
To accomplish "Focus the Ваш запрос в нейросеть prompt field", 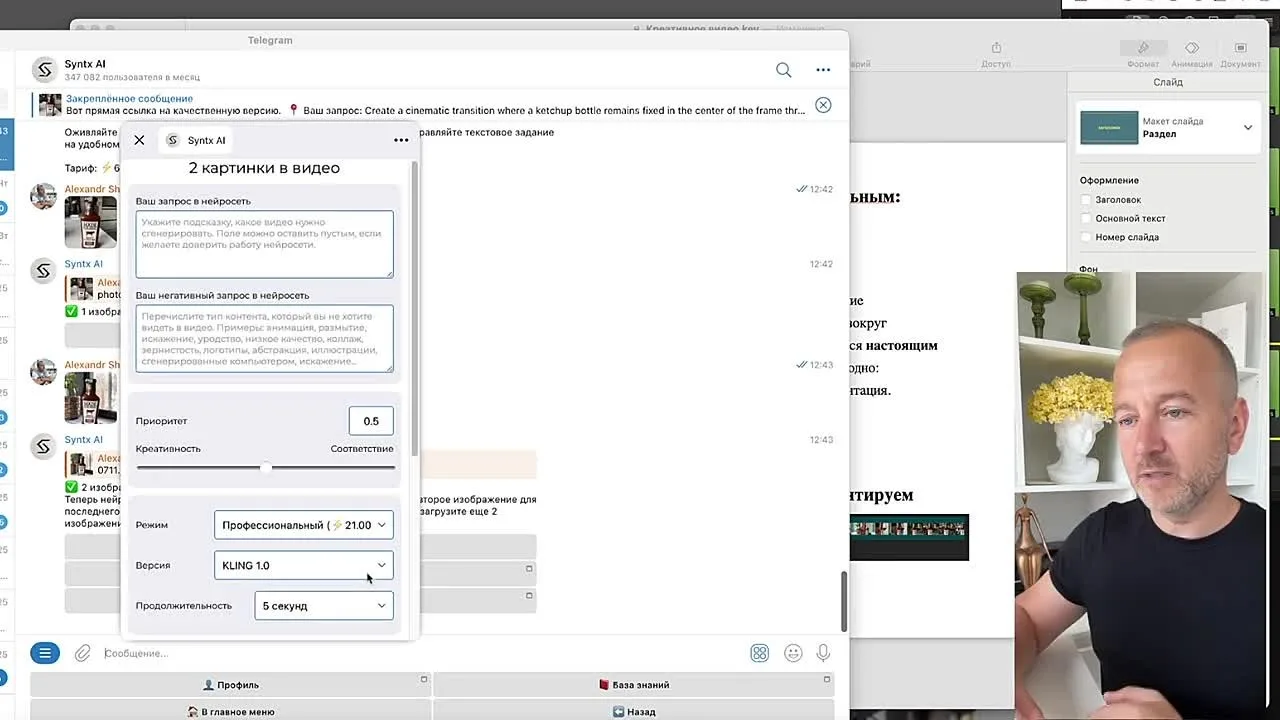I will (264, 244).
